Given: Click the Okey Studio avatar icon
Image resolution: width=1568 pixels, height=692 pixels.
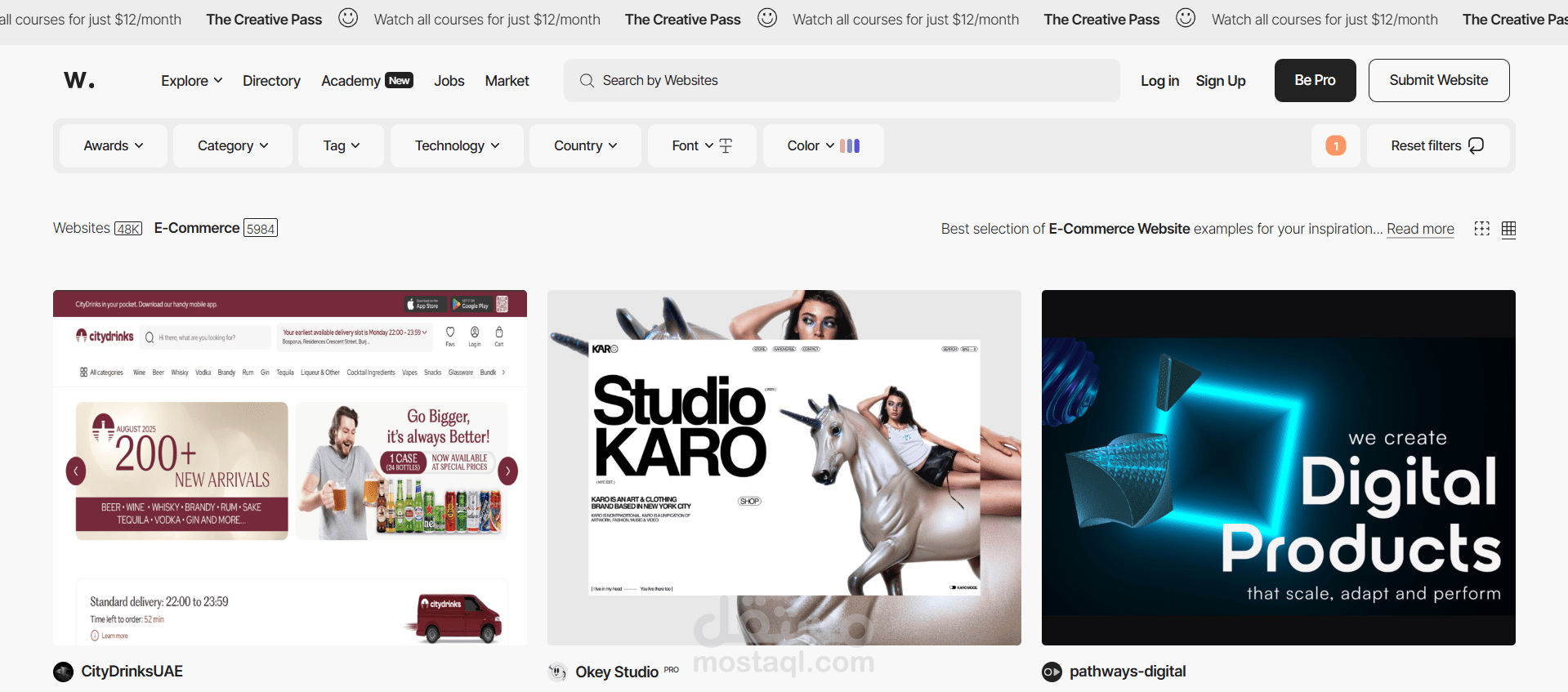Looking at the screenshot, I should point(557,672).
